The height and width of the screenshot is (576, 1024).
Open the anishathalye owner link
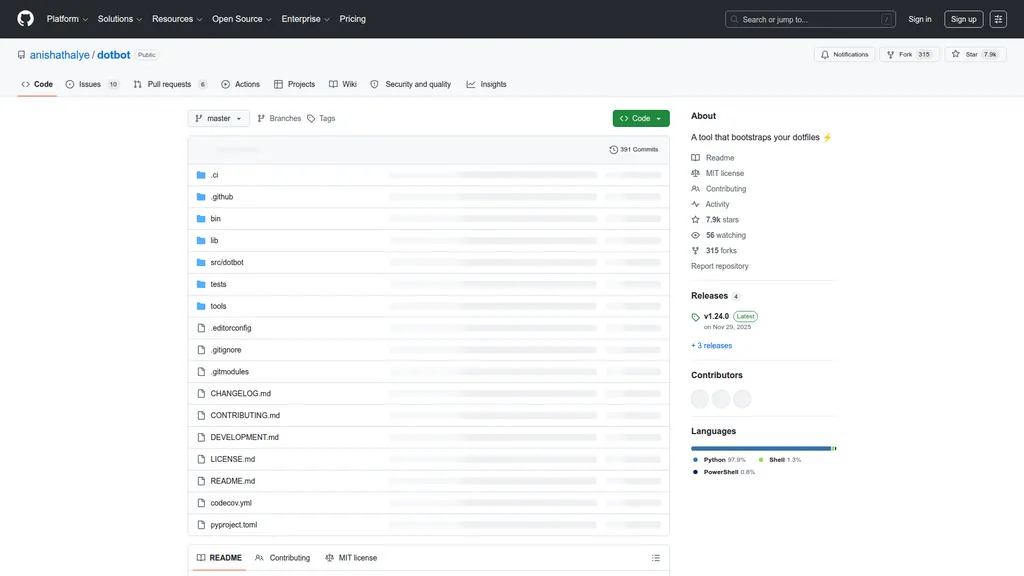click(x=59, y=55)
